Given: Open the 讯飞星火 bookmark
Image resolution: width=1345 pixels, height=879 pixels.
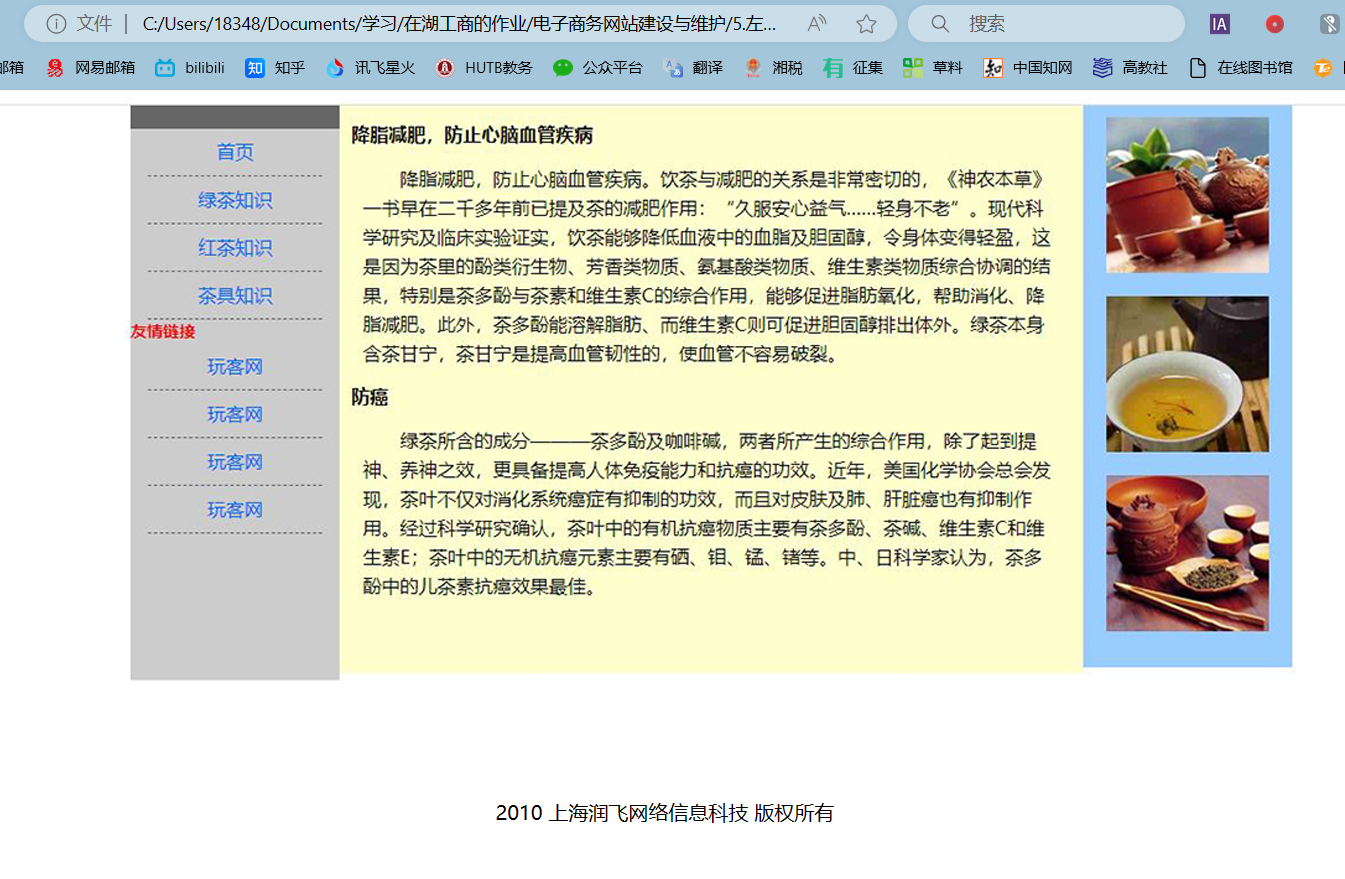Looking at the screenshot, I should pos(370,68).
